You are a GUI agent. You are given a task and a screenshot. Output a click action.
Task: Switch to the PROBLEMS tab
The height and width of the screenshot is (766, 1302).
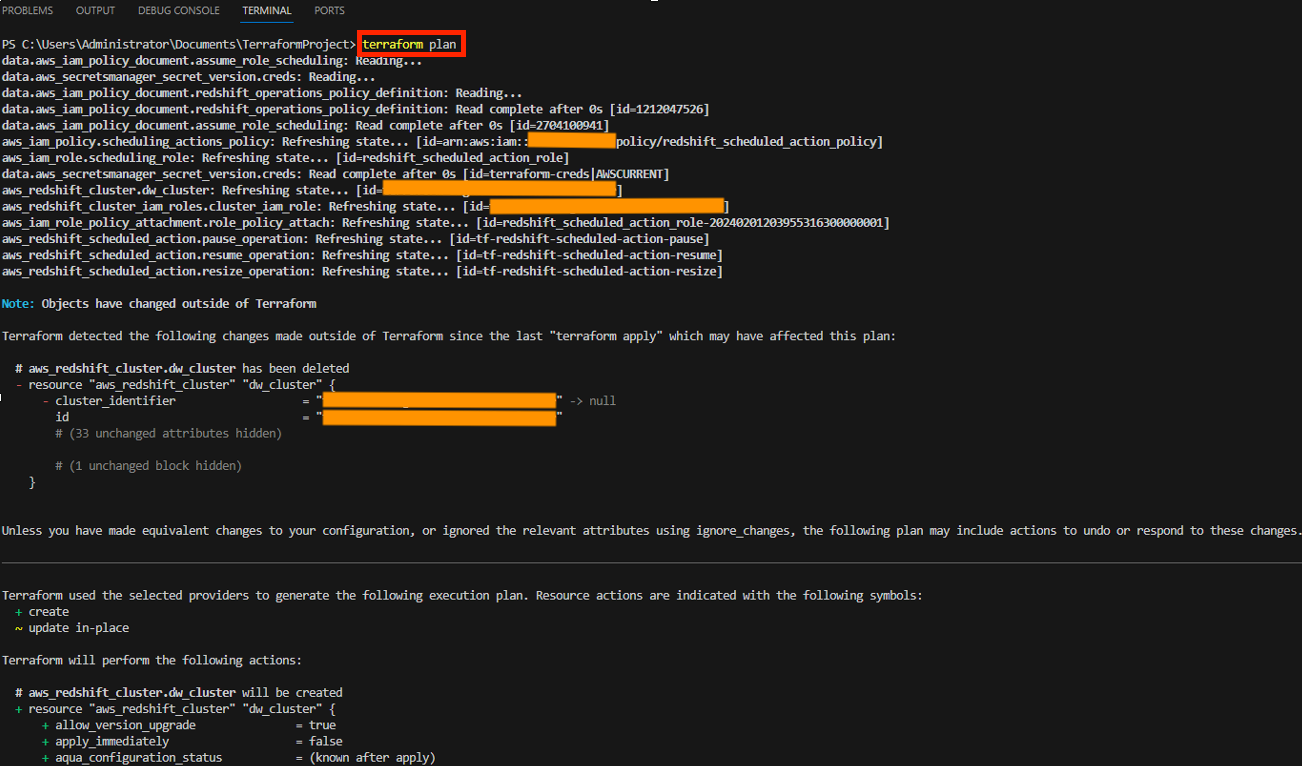coord(28,11)
